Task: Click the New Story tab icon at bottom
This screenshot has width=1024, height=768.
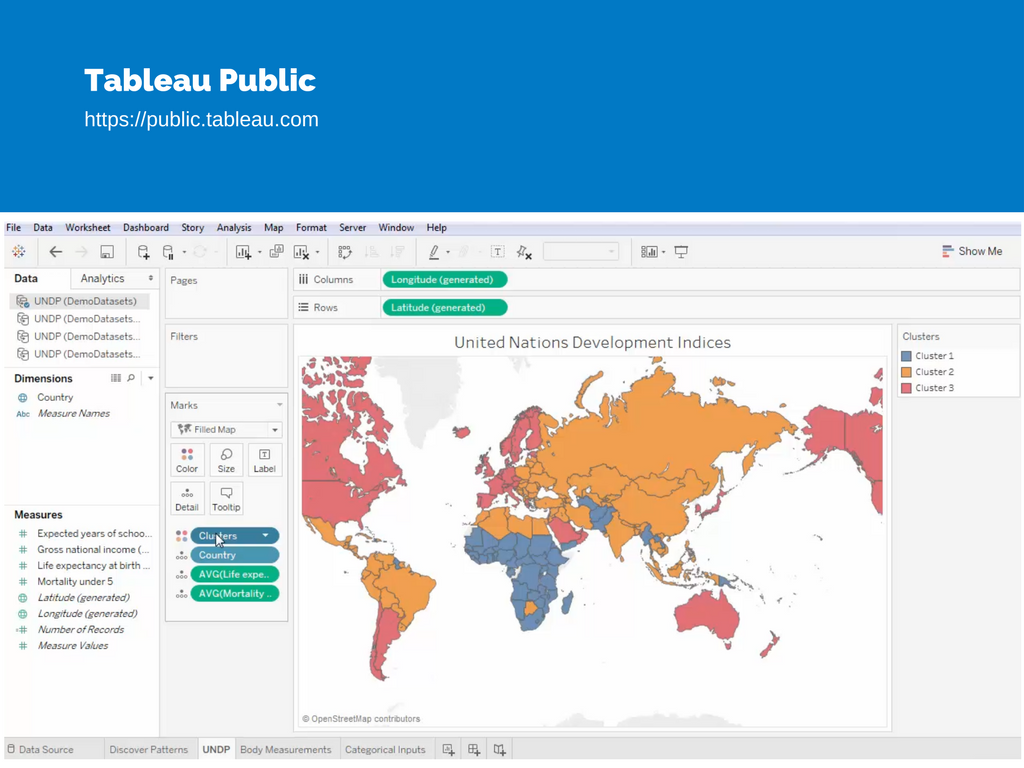Action: [500, 750]
